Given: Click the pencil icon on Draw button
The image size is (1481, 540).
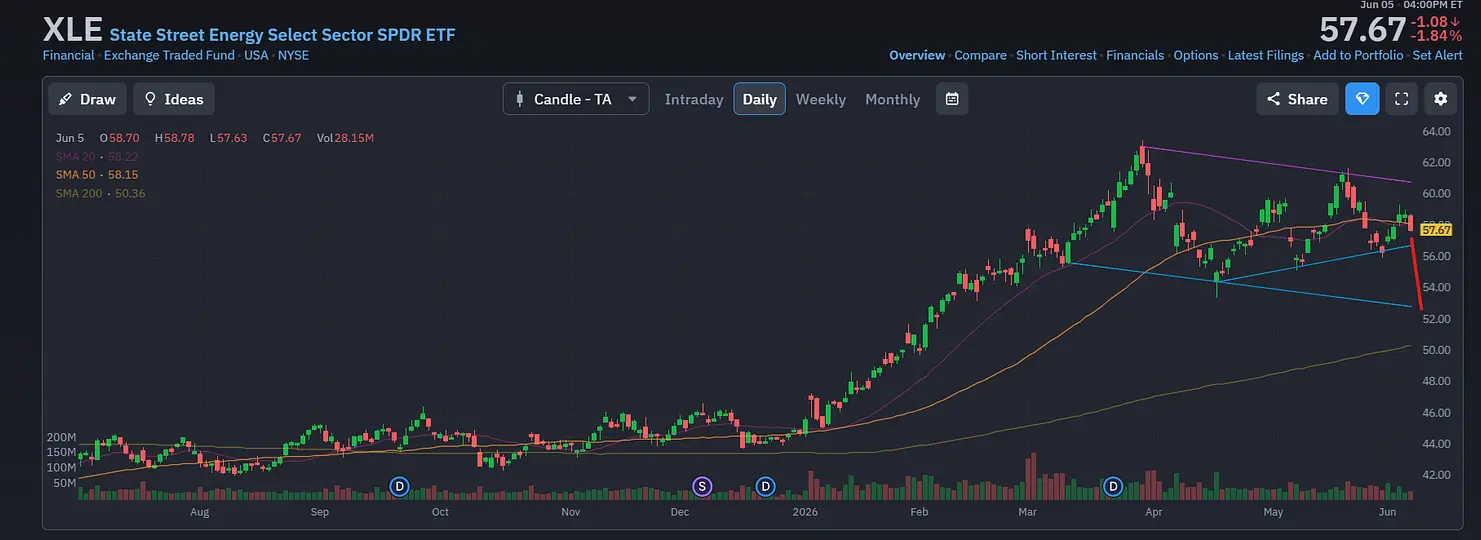Looking at the screenshot, I should click(x=66, y=99).
